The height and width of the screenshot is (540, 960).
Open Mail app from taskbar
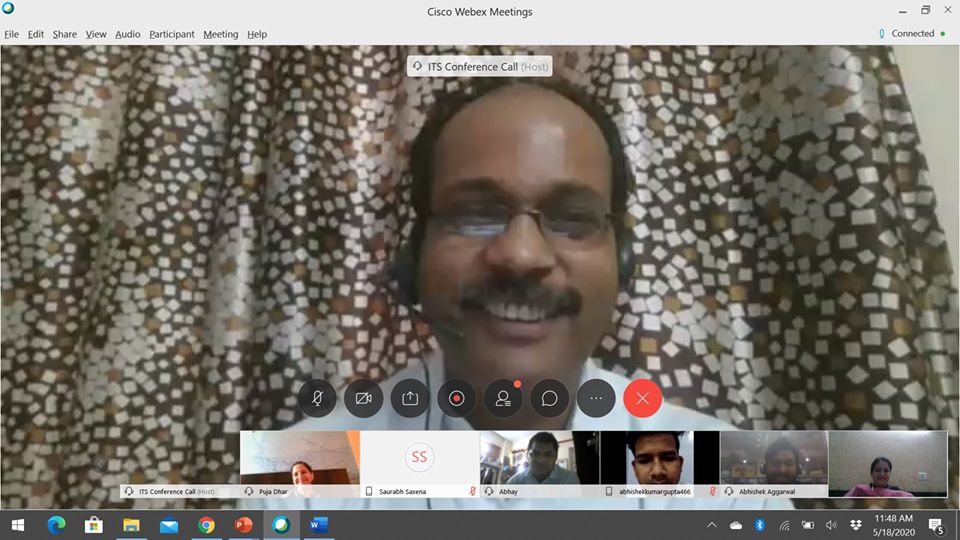click(x=168, y=525)
